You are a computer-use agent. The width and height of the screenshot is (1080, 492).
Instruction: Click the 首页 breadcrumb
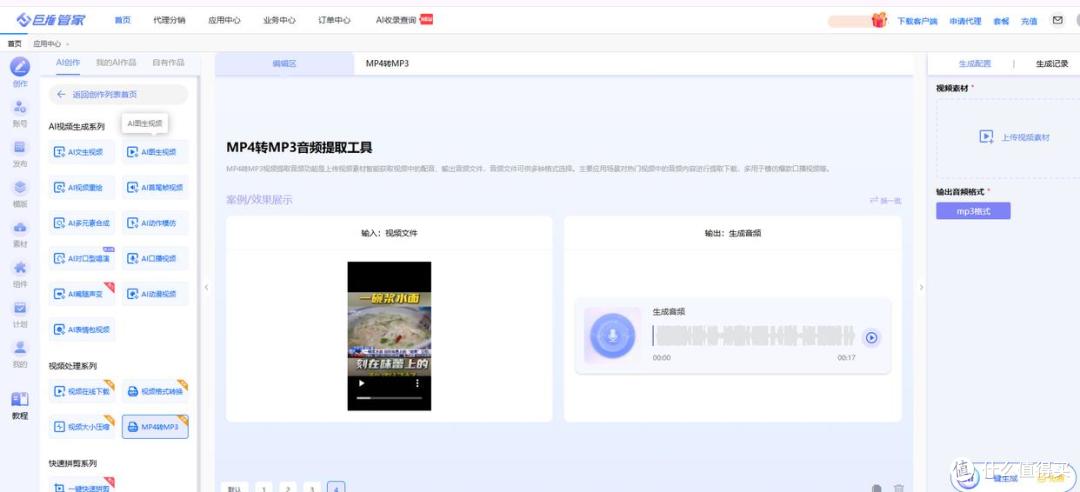(14, 43)
